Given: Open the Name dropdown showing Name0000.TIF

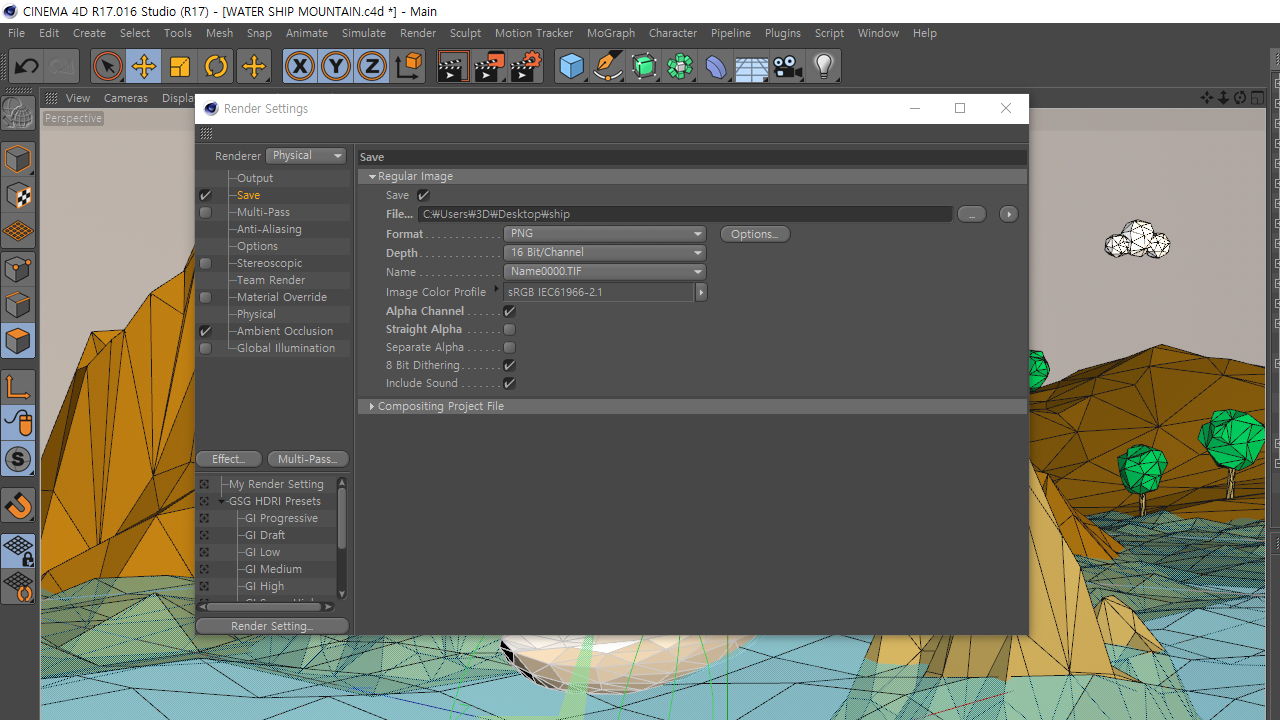Looking at the screenshot, I should pos(605,271).
